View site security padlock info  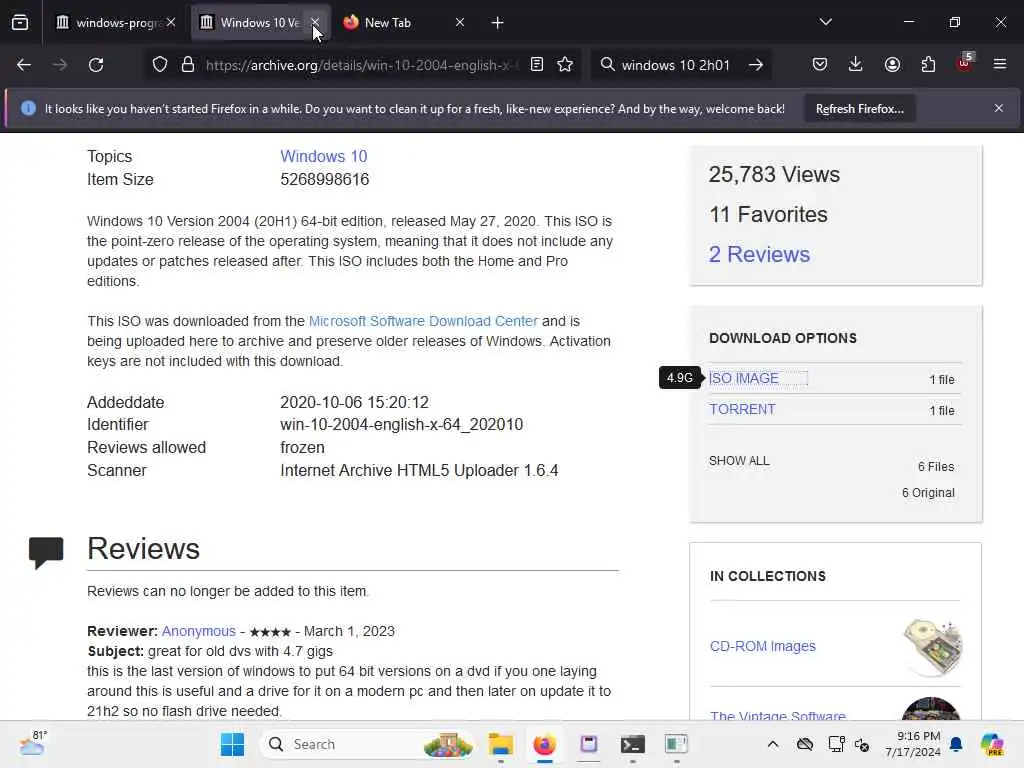188,65
